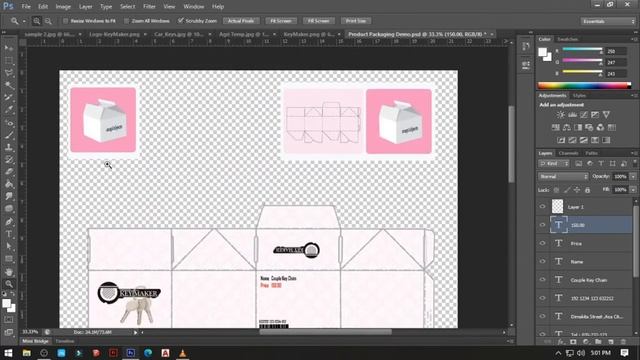Open the Fill slider dropdown arrow

click(x=633, y=190)
